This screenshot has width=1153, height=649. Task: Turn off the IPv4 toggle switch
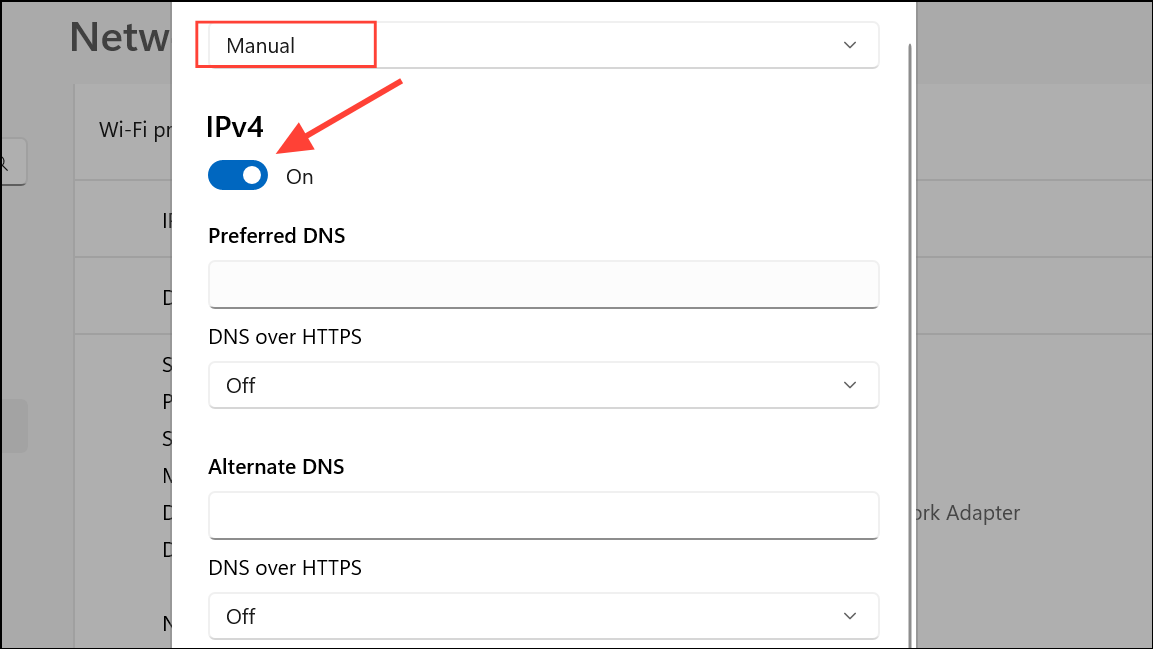click(x=238, y=176)
